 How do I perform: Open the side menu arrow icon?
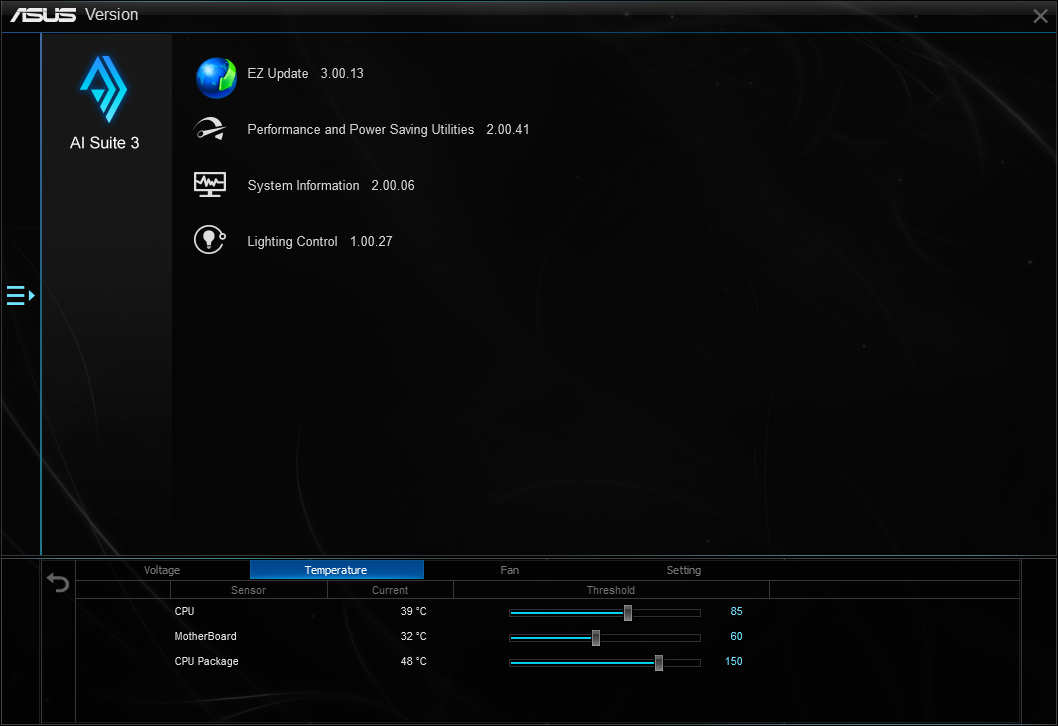coord(20,296)
